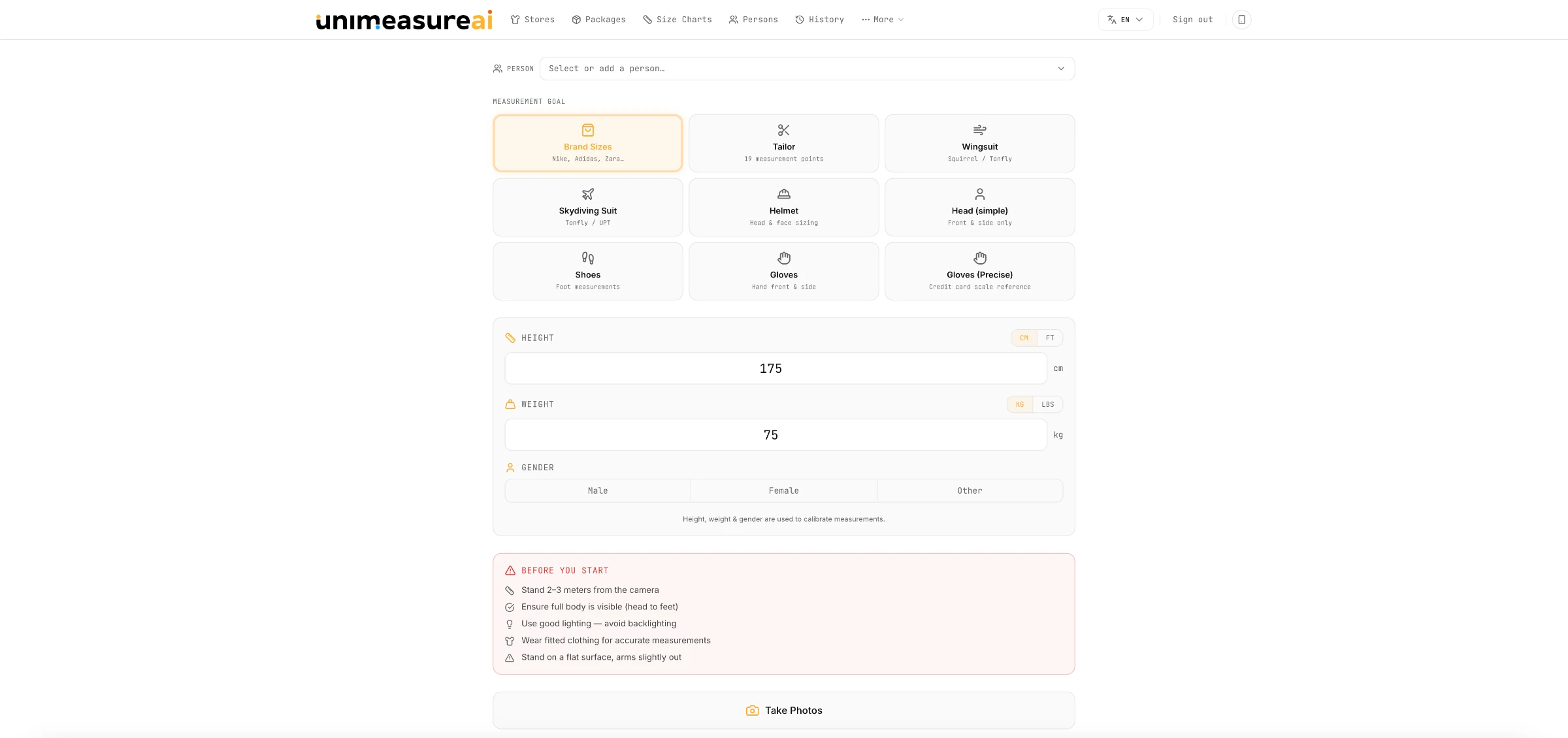
Task: Click the unimeasureai logo
Action: 404,20
